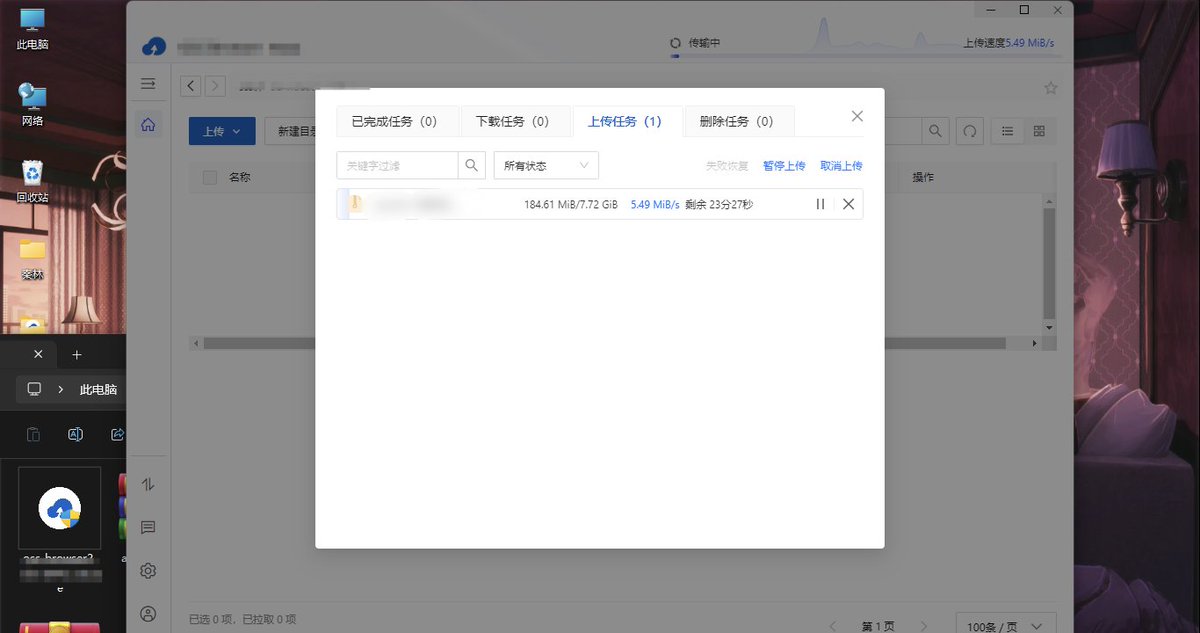Image resolution: width=1200 pixels, height=633 pixels.
Task: Open search with the magnifier icon
Action: point(935,131)
